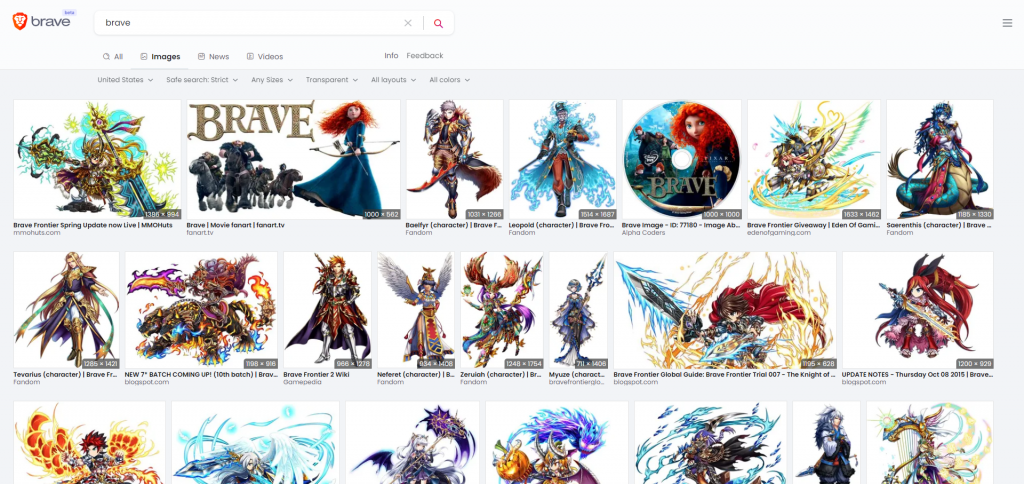The image size is (1024, 484).
Task: Go to the News tab
Action: click(x=213, y=57)
